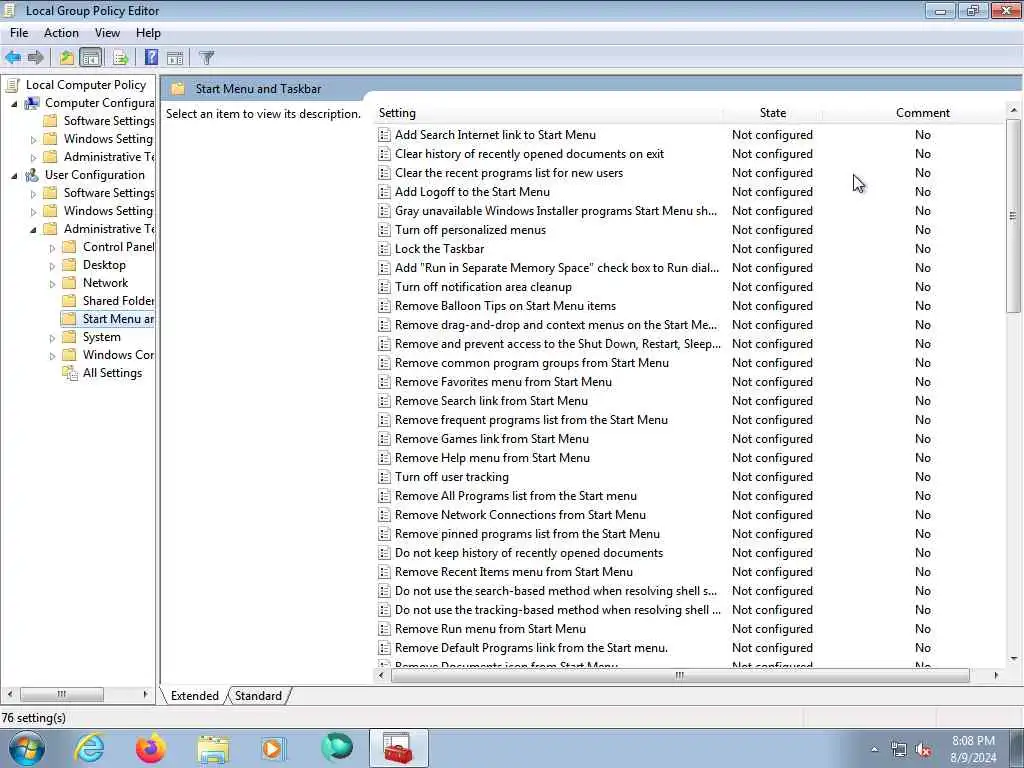Click the Forward arrow toolbar icon
The height and width of the screenshot is (768, 1024).
click(x=36, y=57)
